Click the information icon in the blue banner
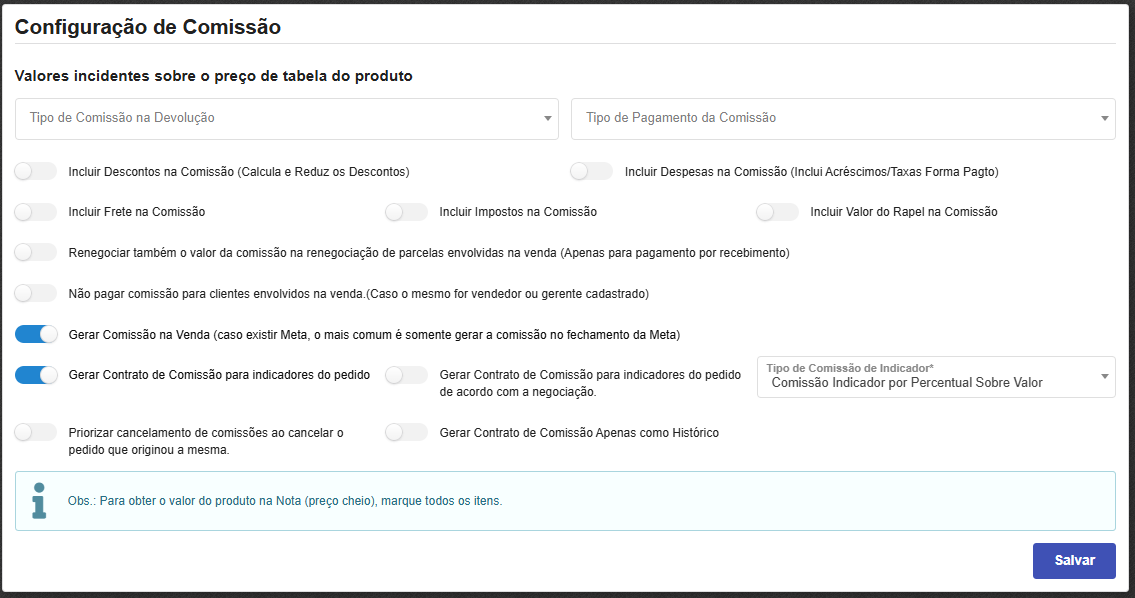Viewport: 1135px width, 598px height. click(38, 500)
